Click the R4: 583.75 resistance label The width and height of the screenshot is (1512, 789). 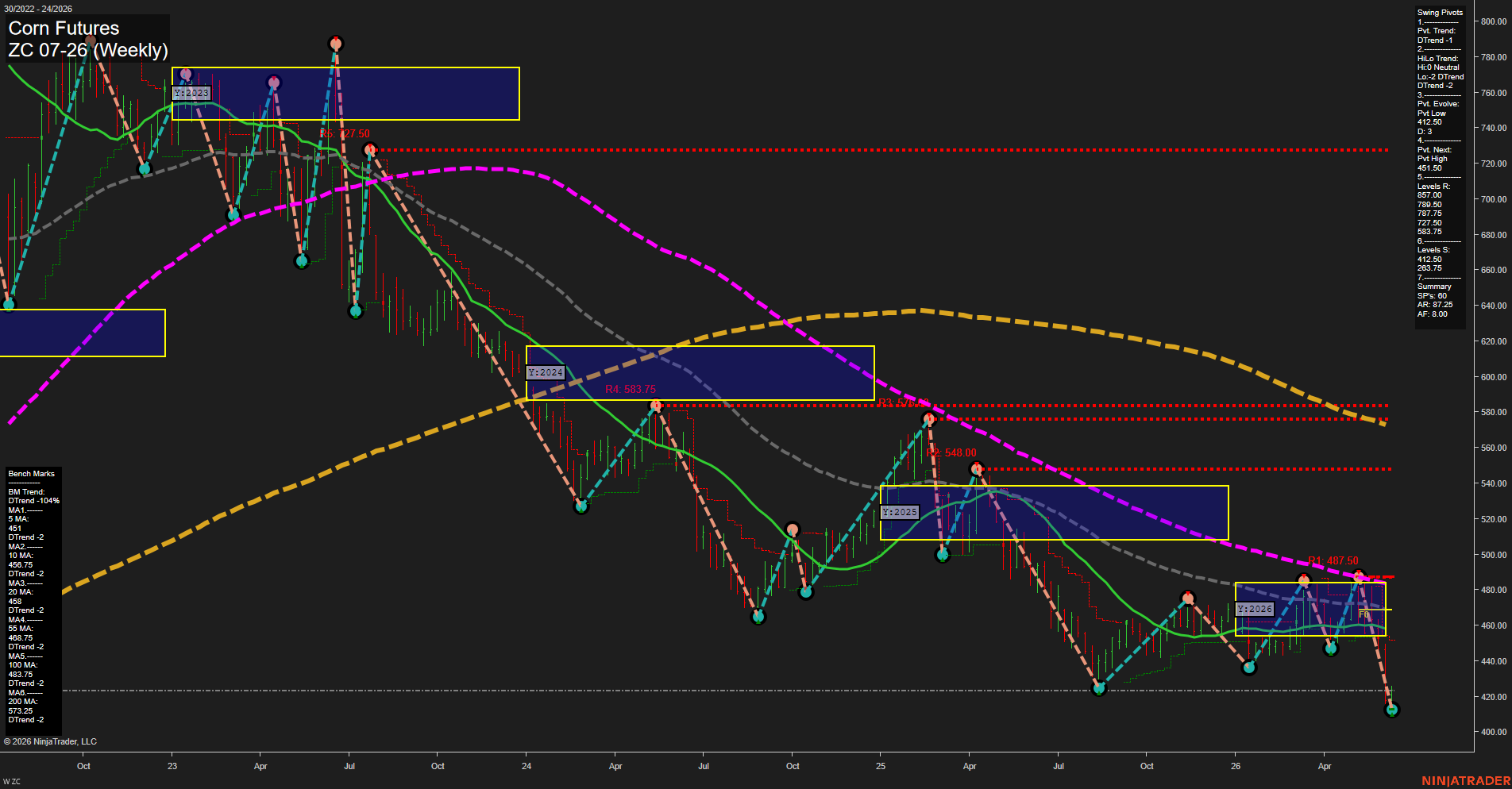(x=631, y=390)
